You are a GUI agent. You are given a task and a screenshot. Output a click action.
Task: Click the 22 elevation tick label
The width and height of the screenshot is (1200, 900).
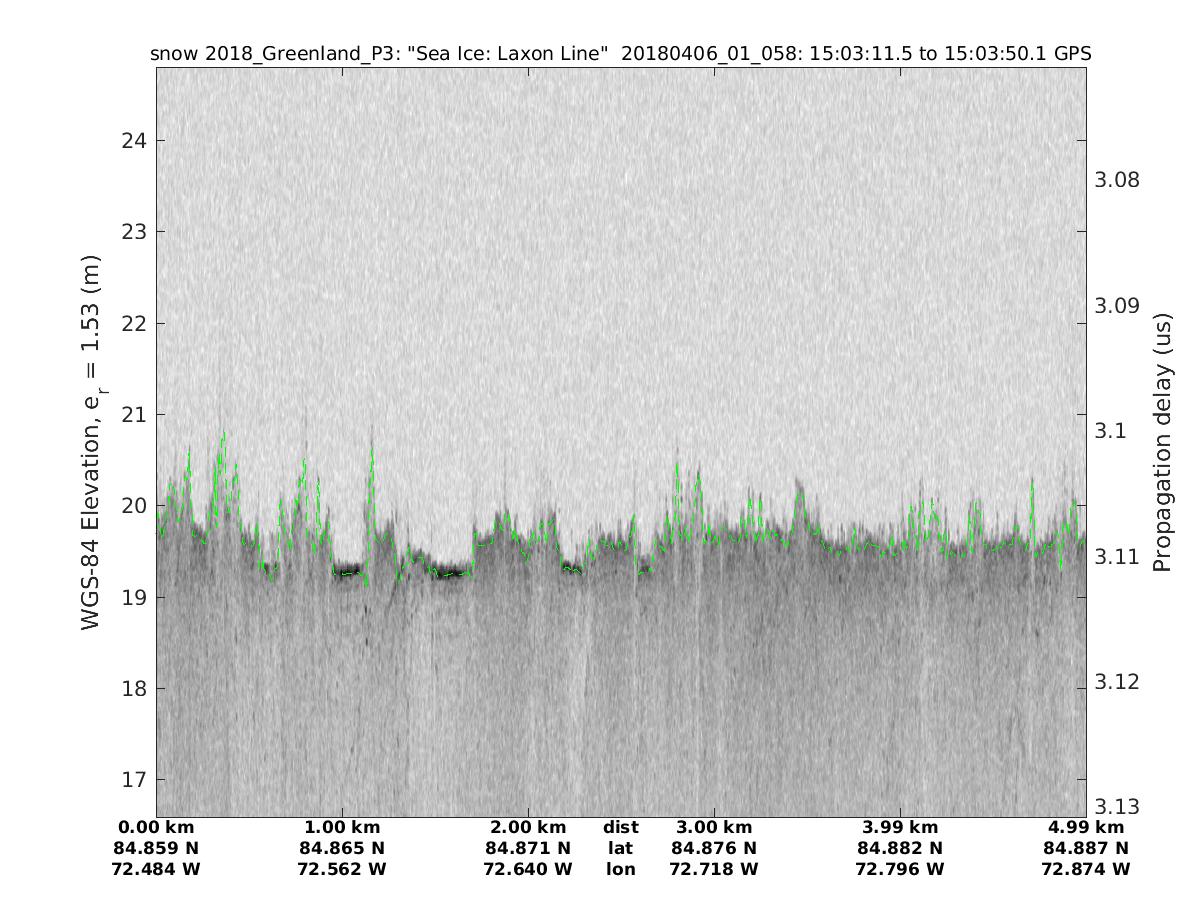(x=134, y=323)
